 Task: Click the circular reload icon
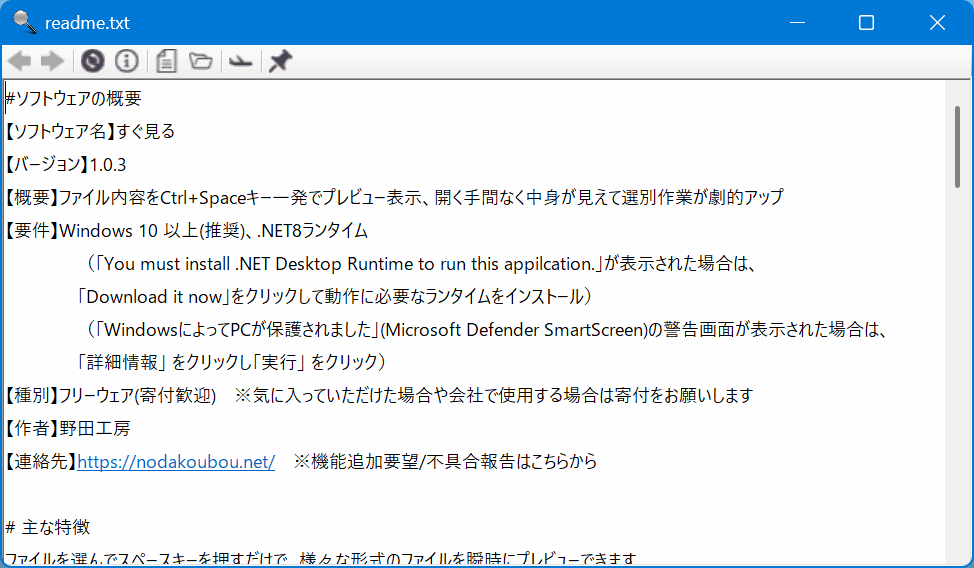pos(93,61)
